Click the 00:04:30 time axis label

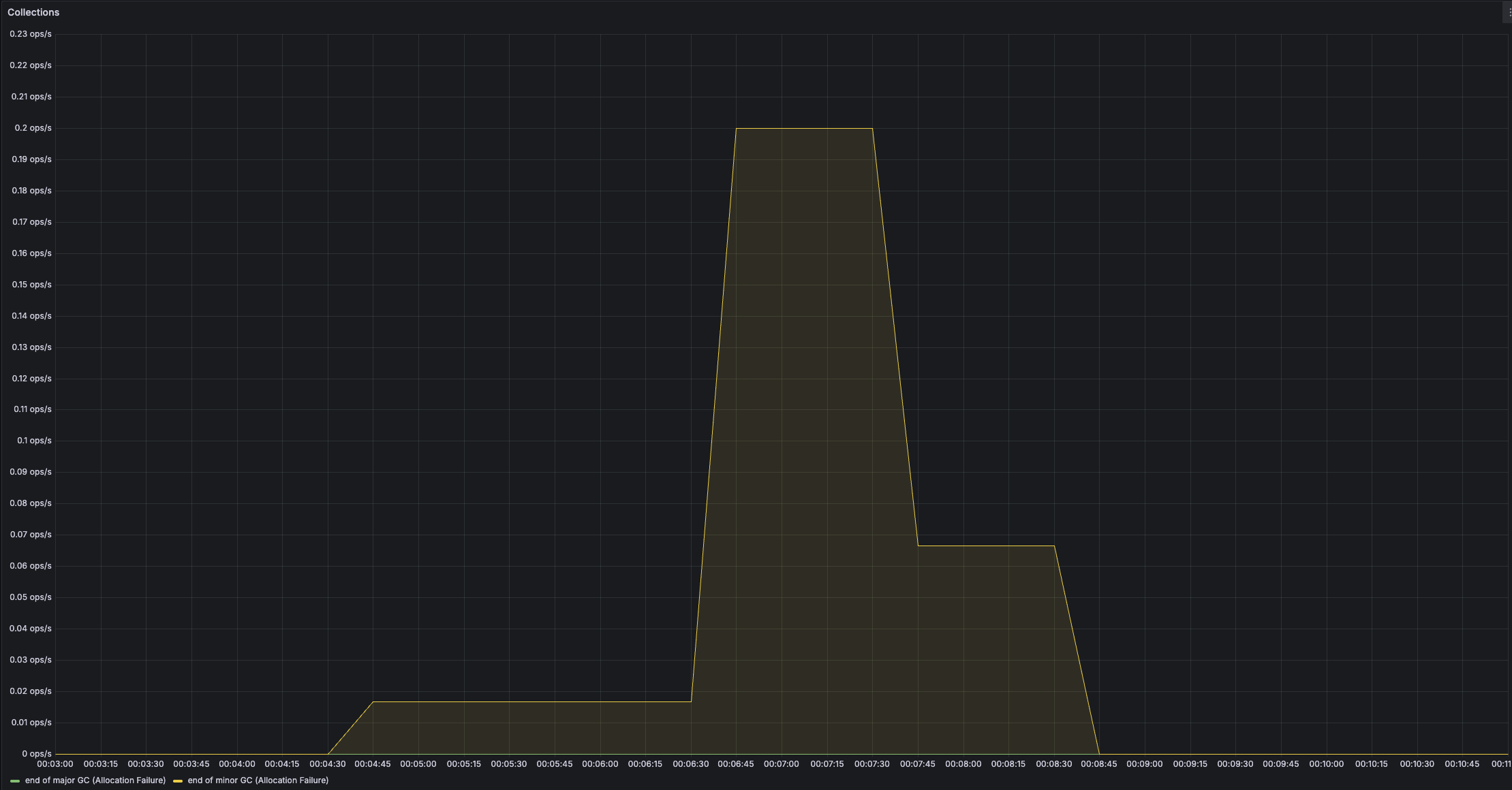[328, 764]
